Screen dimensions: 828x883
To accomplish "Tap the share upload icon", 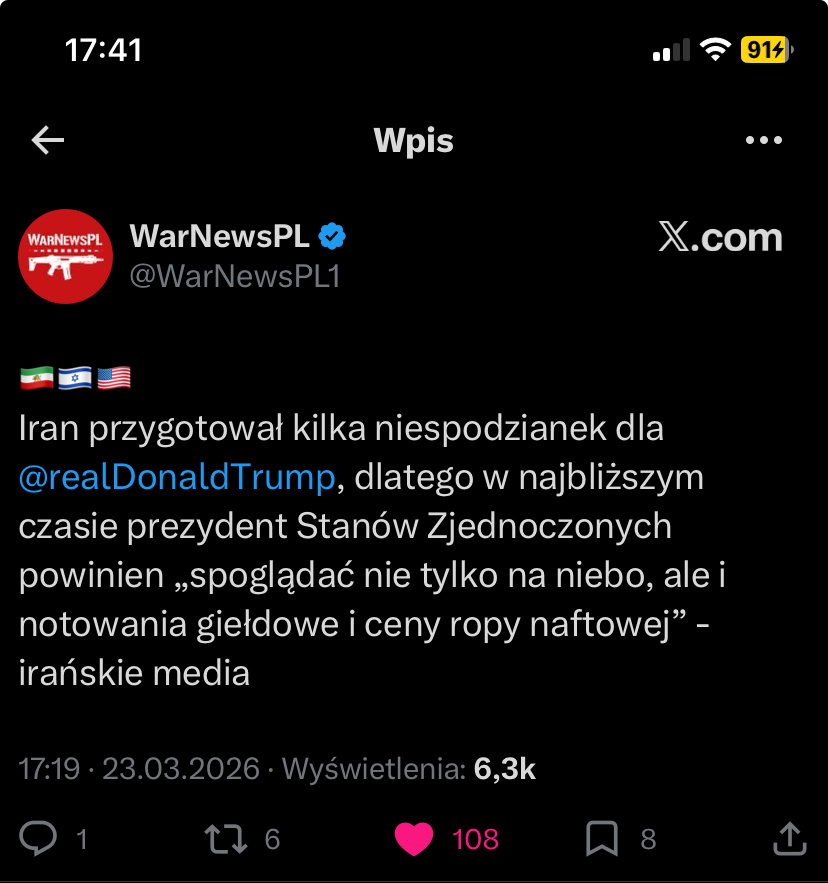I will (x=790, y=839).
